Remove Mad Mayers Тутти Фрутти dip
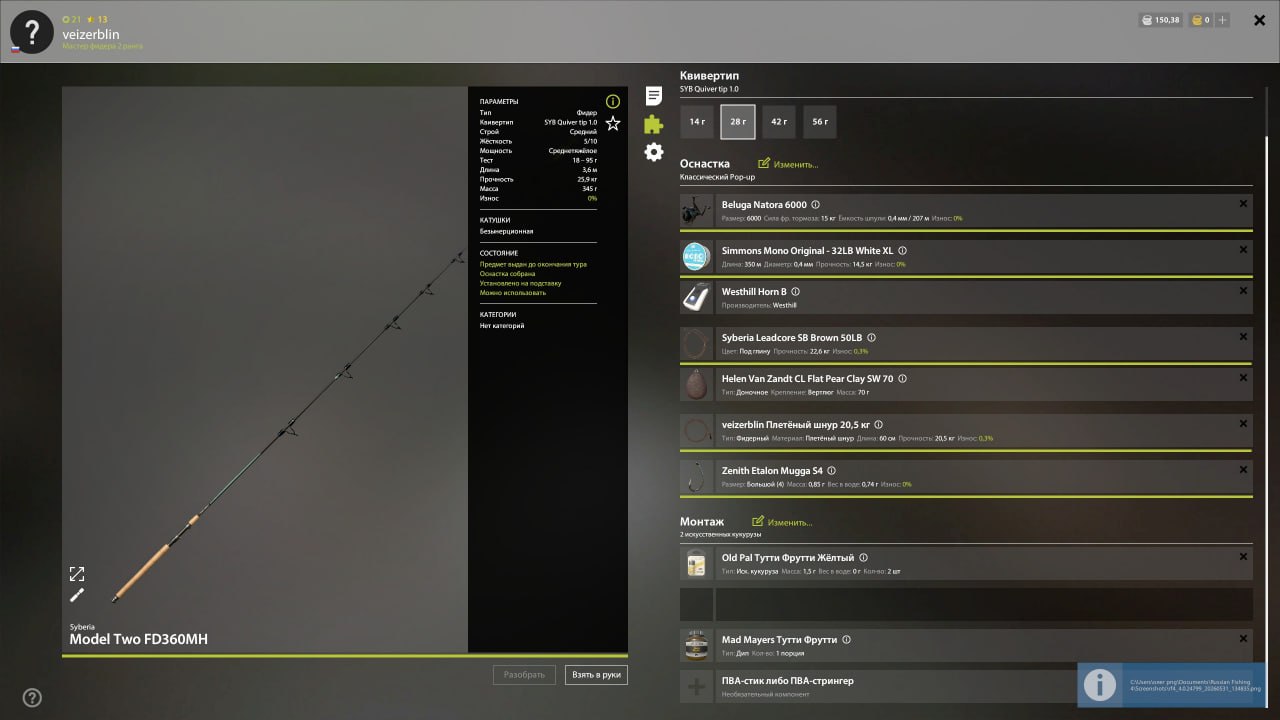The width and height of the screenshot is (1280, 720). click(x=1243, y=639)
